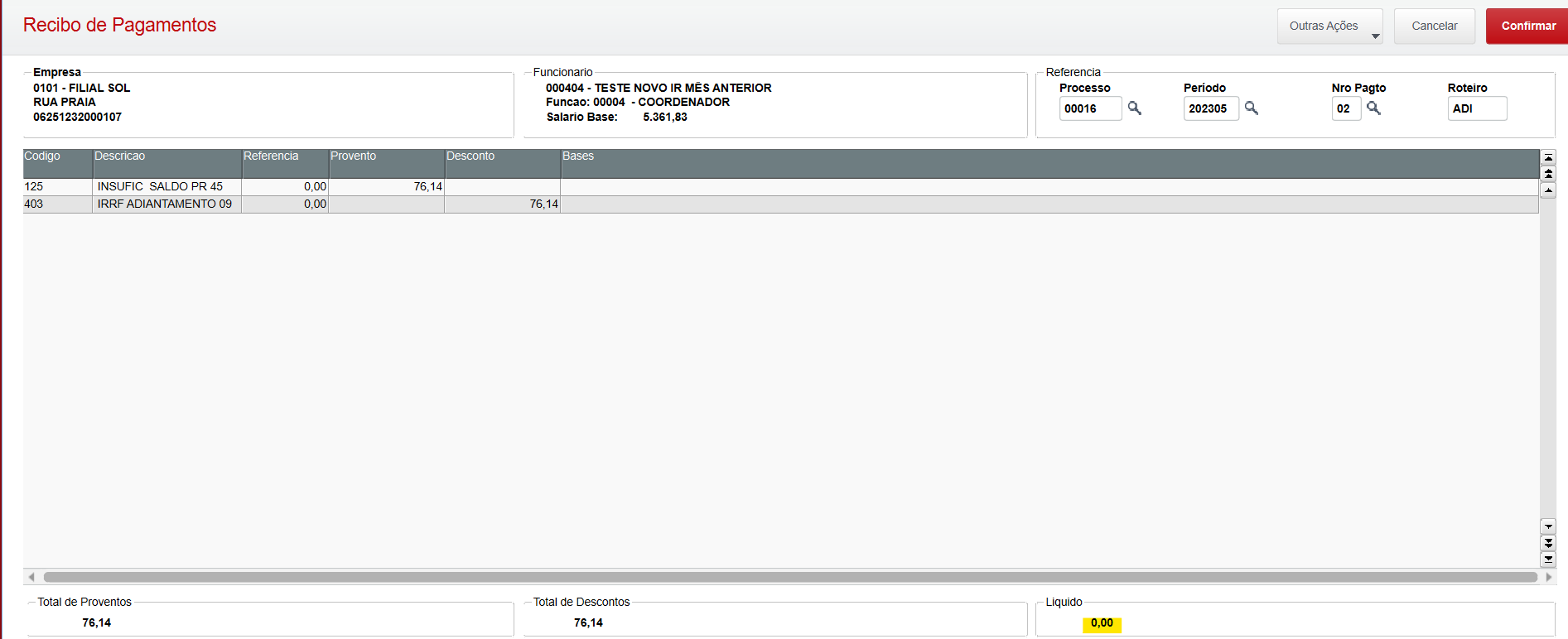Image resolution: width=1568 pixels, height=639 pixels.
Task: Jump to last row with bottom scroll icon
Action: (1548, 560)
